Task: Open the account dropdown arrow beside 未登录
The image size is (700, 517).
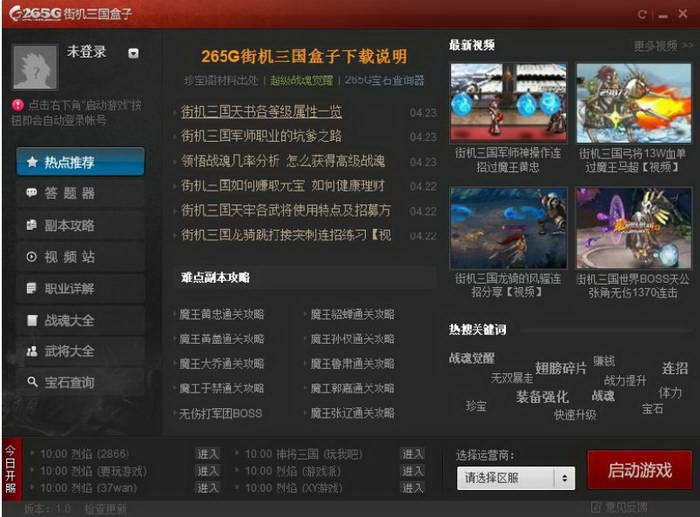Action: pos(133,54)
